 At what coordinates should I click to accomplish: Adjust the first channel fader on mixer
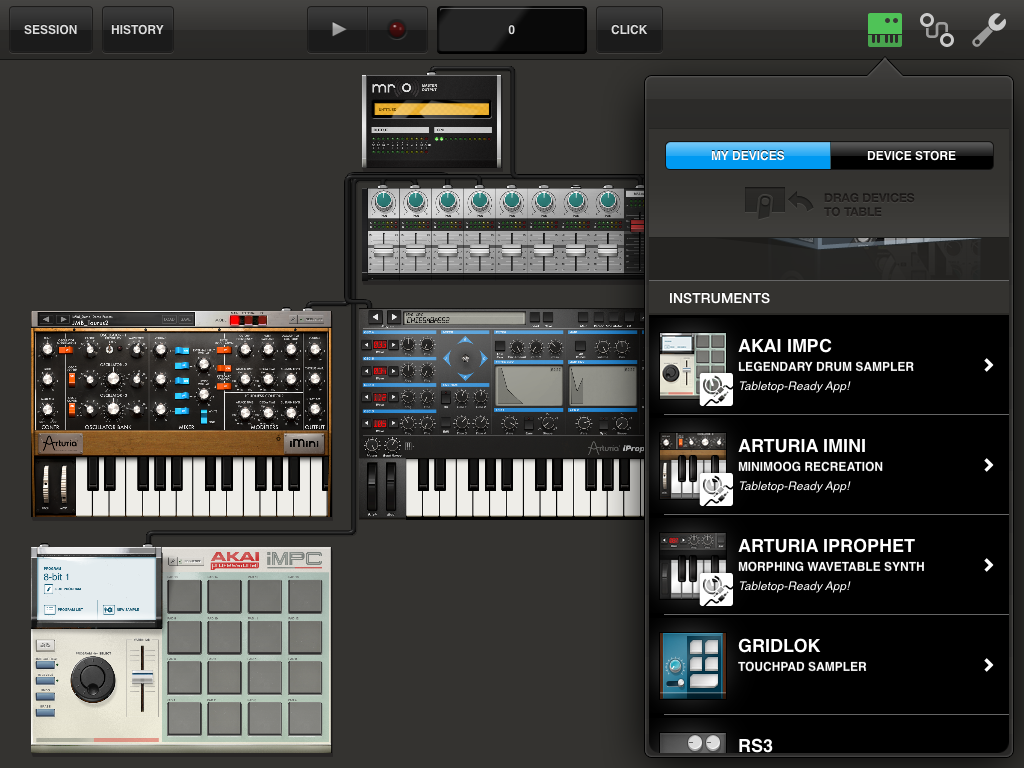point(384,252)
